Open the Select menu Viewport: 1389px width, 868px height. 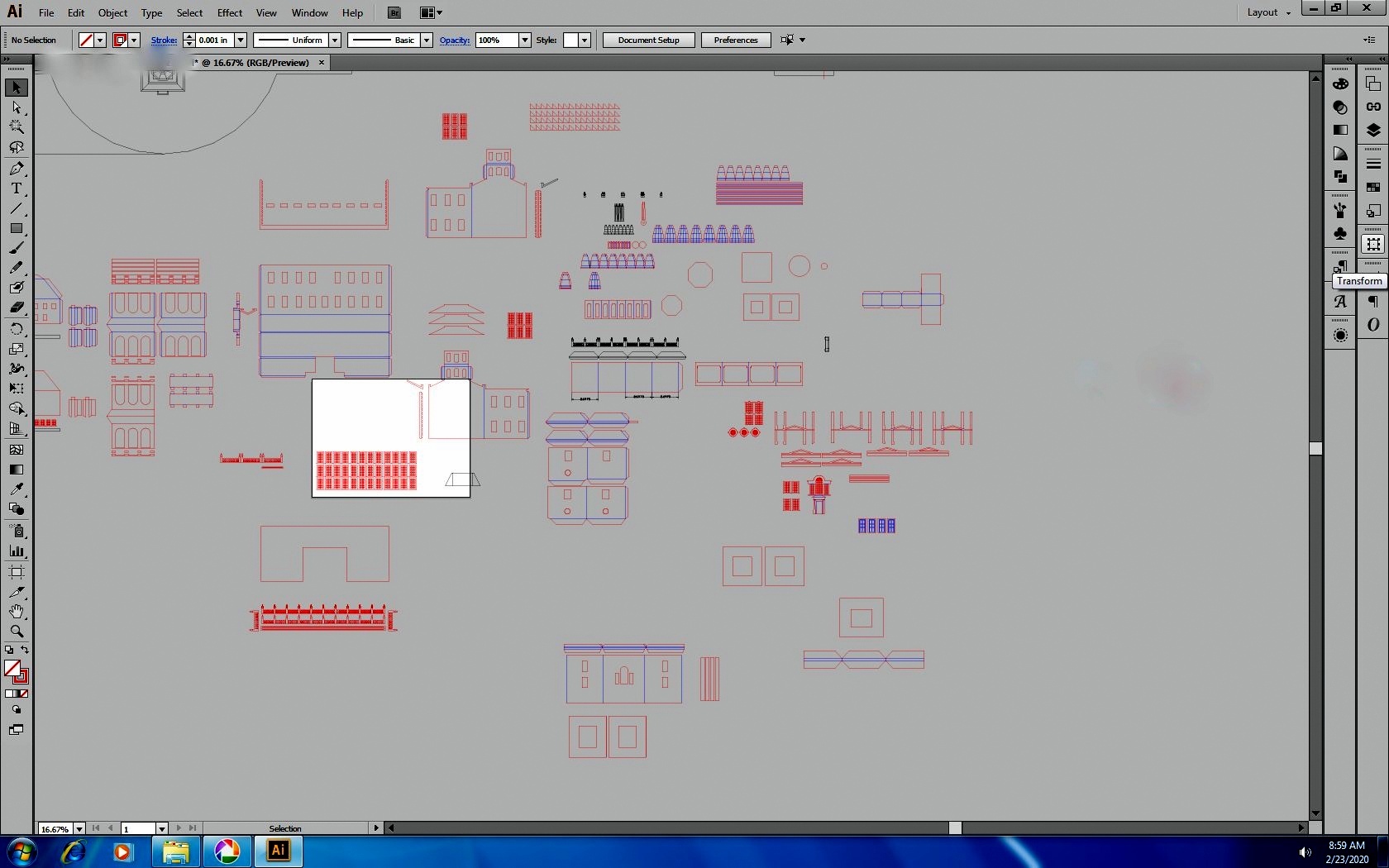click(x=189, y=12)
